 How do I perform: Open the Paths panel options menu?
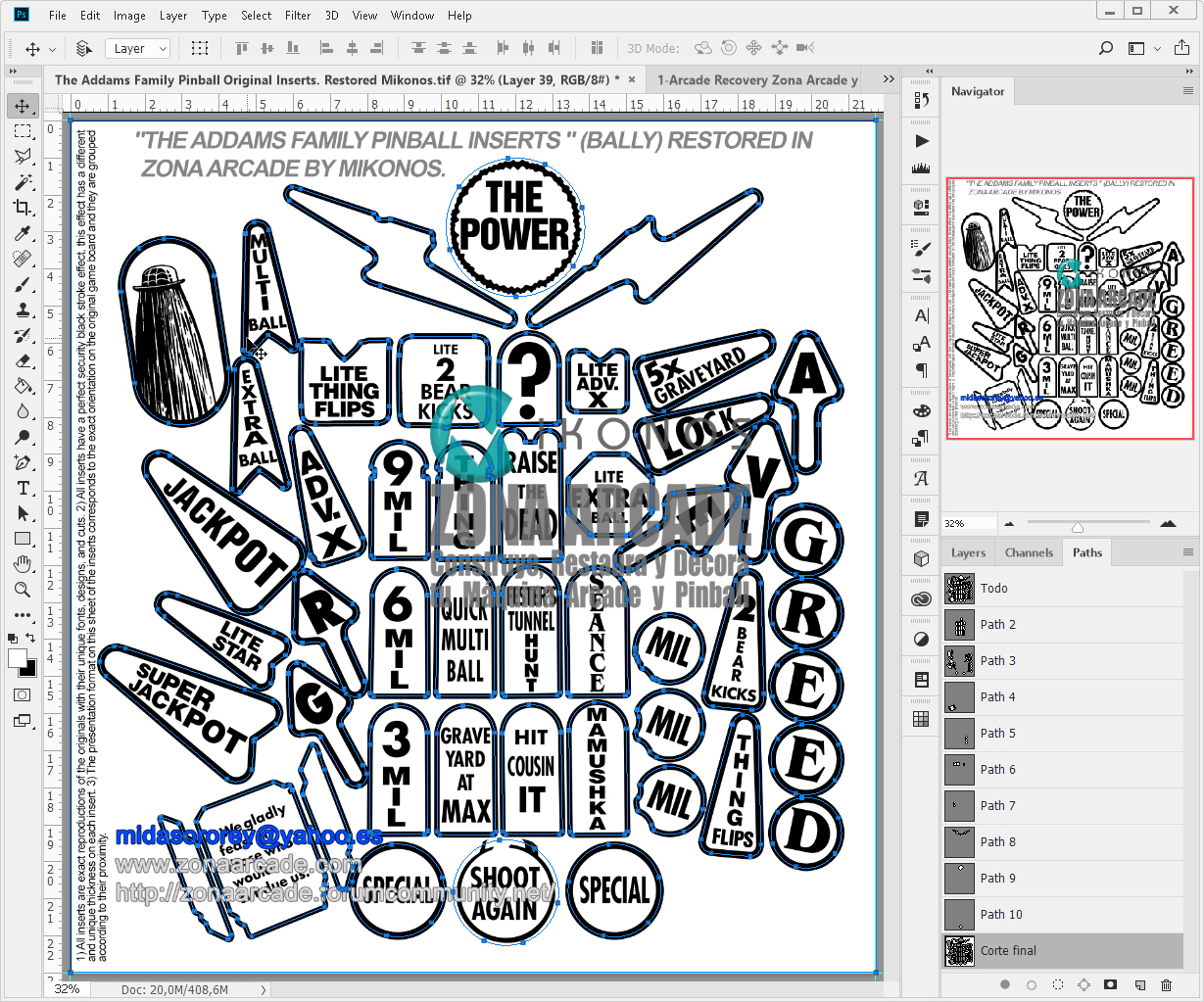1187,552
